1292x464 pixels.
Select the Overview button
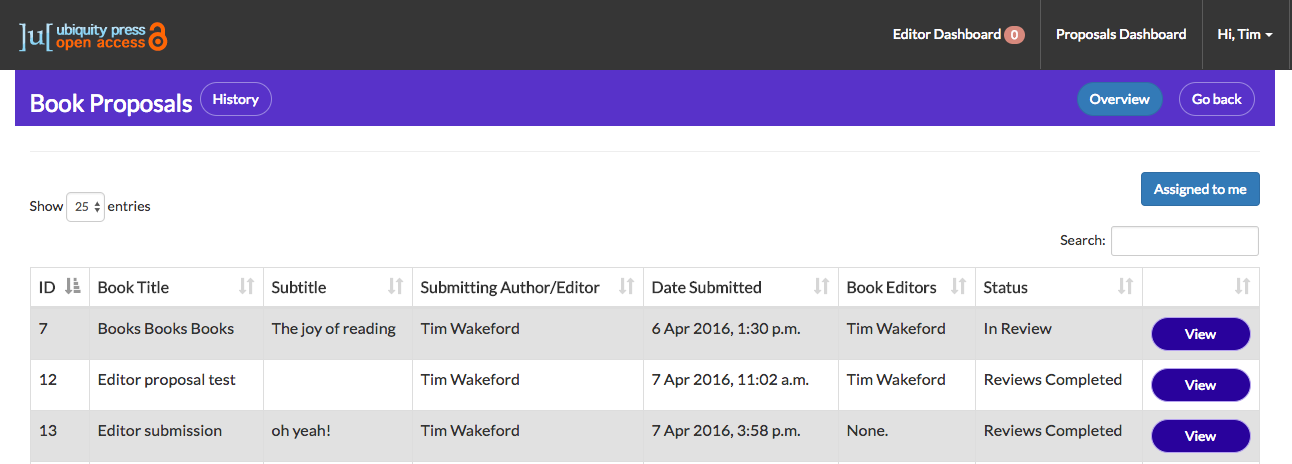[x=1119, y=99]
